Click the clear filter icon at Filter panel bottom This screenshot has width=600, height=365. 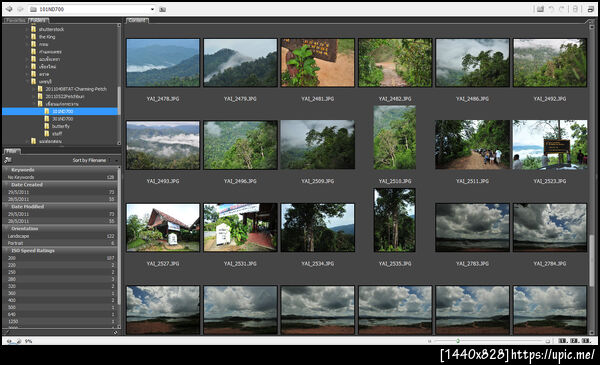[115, 332]
